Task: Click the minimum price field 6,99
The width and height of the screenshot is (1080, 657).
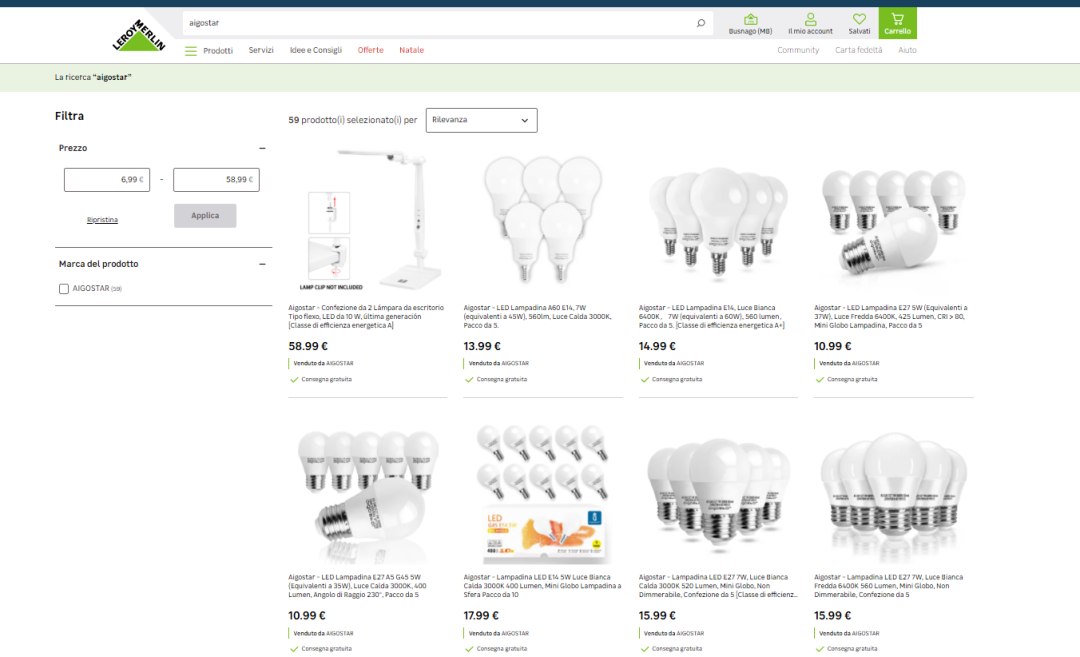Action: pos(107,180)
